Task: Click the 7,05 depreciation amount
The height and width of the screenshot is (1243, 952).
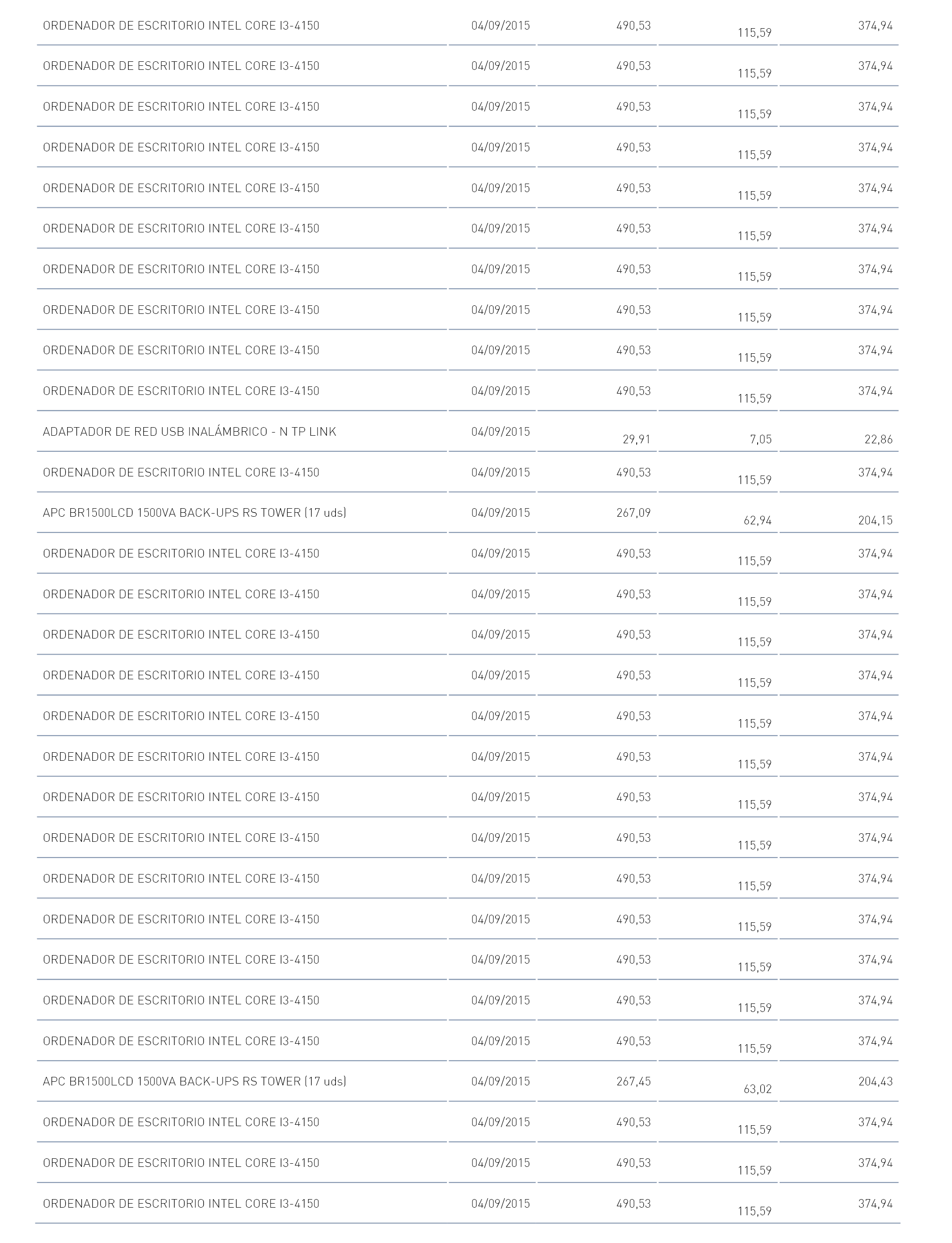Action: [x=760, y=439]
